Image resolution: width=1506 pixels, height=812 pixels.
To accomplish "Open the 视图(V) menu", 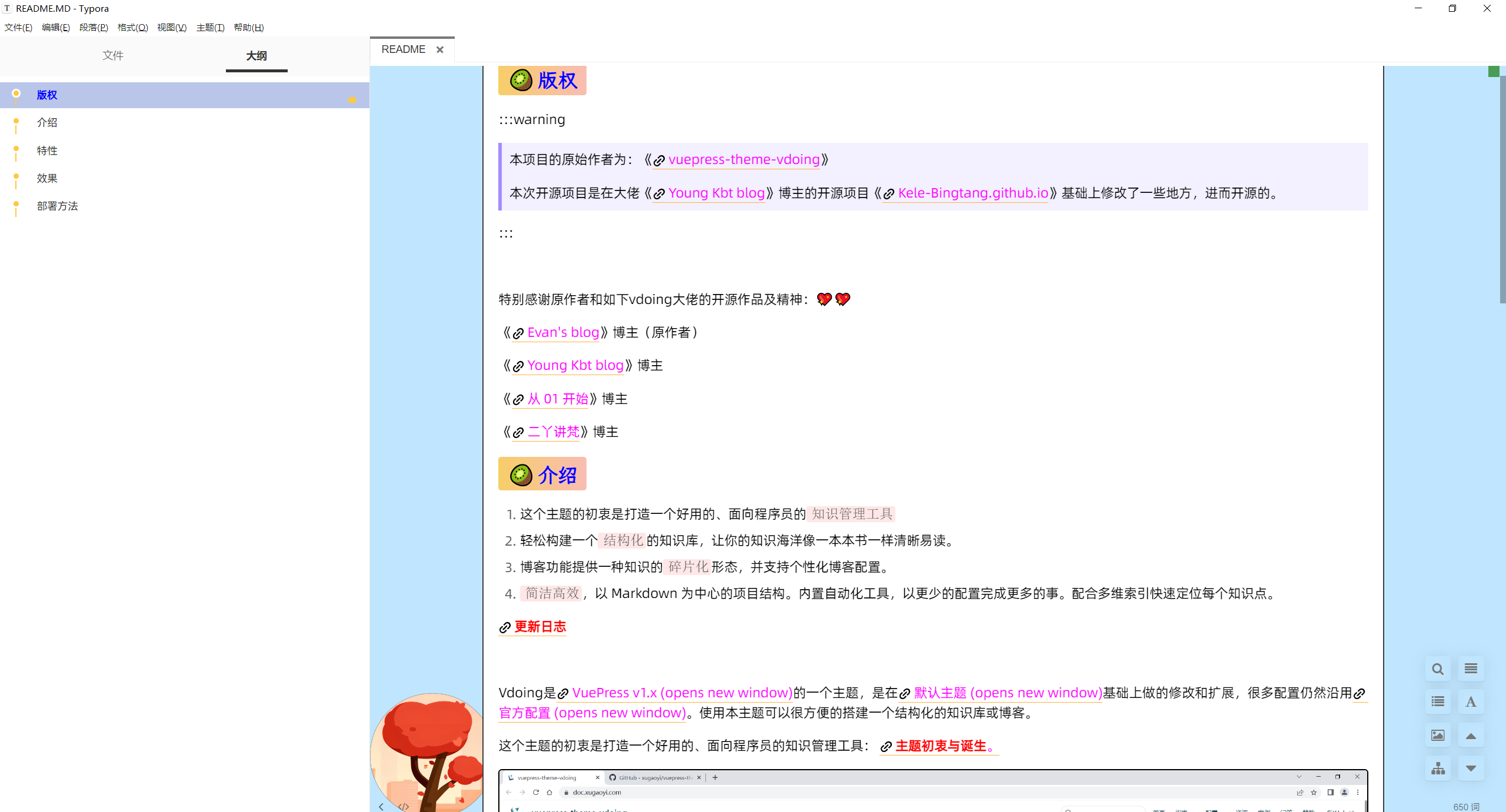I will click(172, 28).
